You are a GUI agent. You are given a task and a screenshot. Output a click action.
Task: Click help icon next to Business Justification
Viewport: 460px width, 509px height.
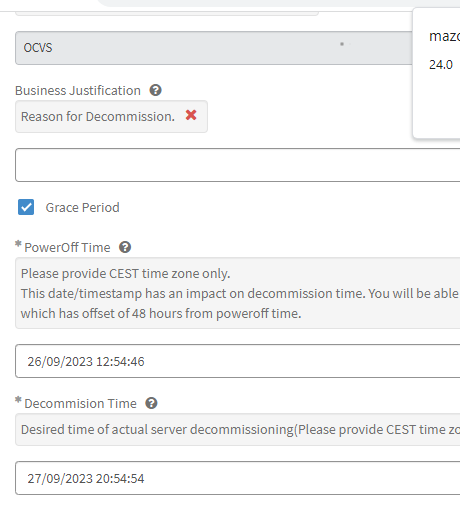[x=155, y=90]
